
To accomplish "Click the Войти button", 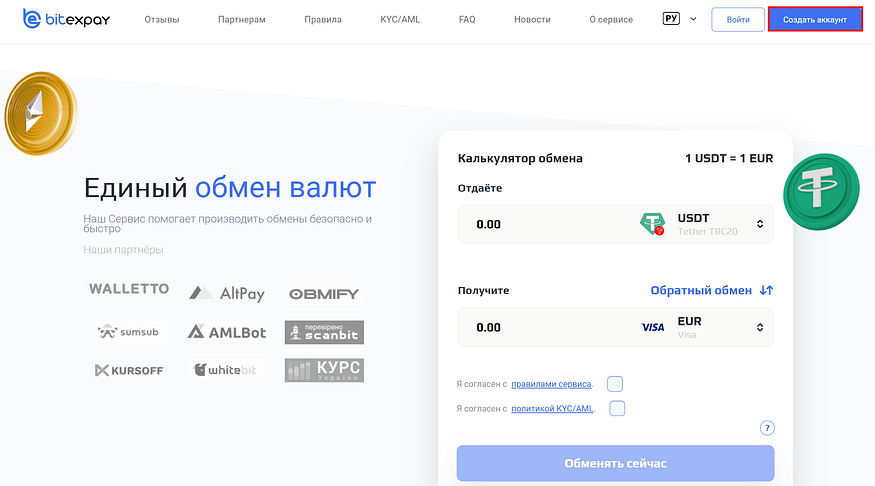I will click(x=738, y=20).
